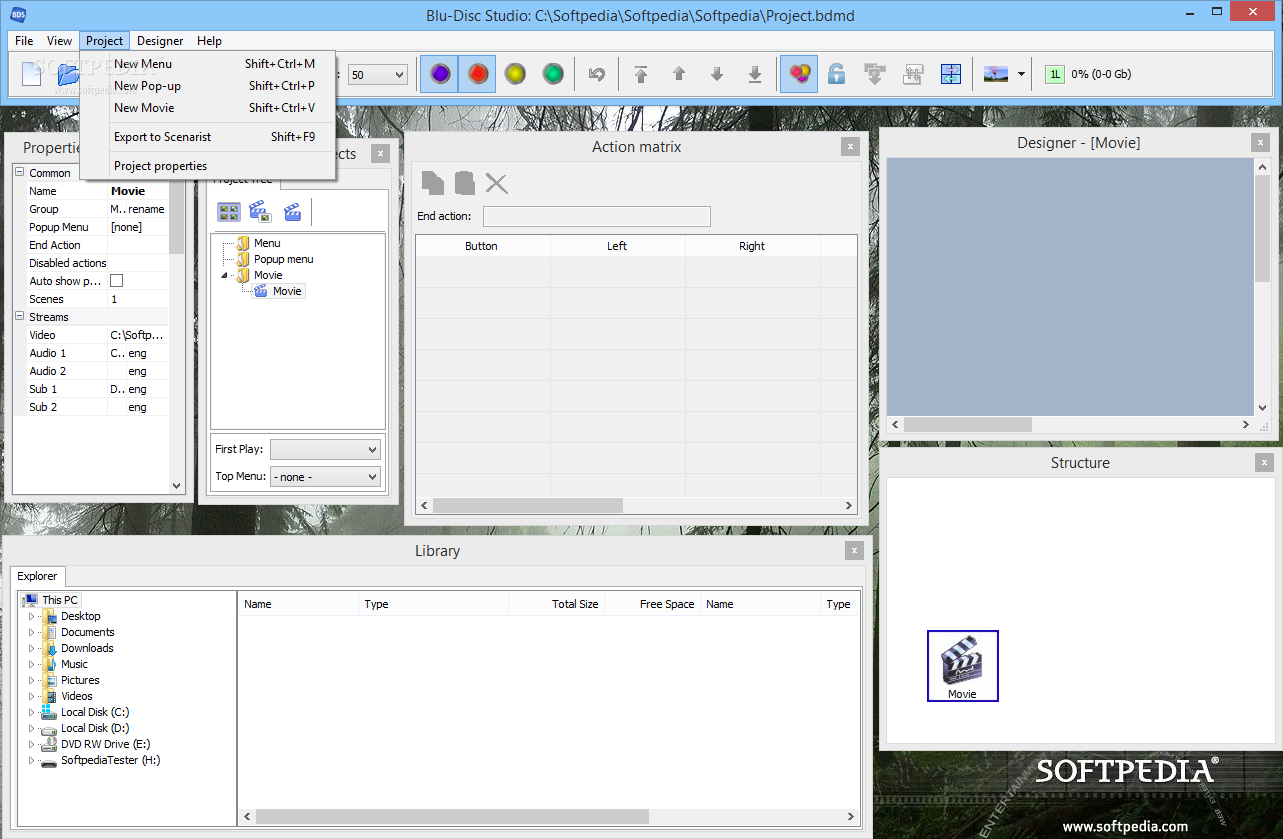Click the green 1L layer indicator

click(x=1055, y=74)
